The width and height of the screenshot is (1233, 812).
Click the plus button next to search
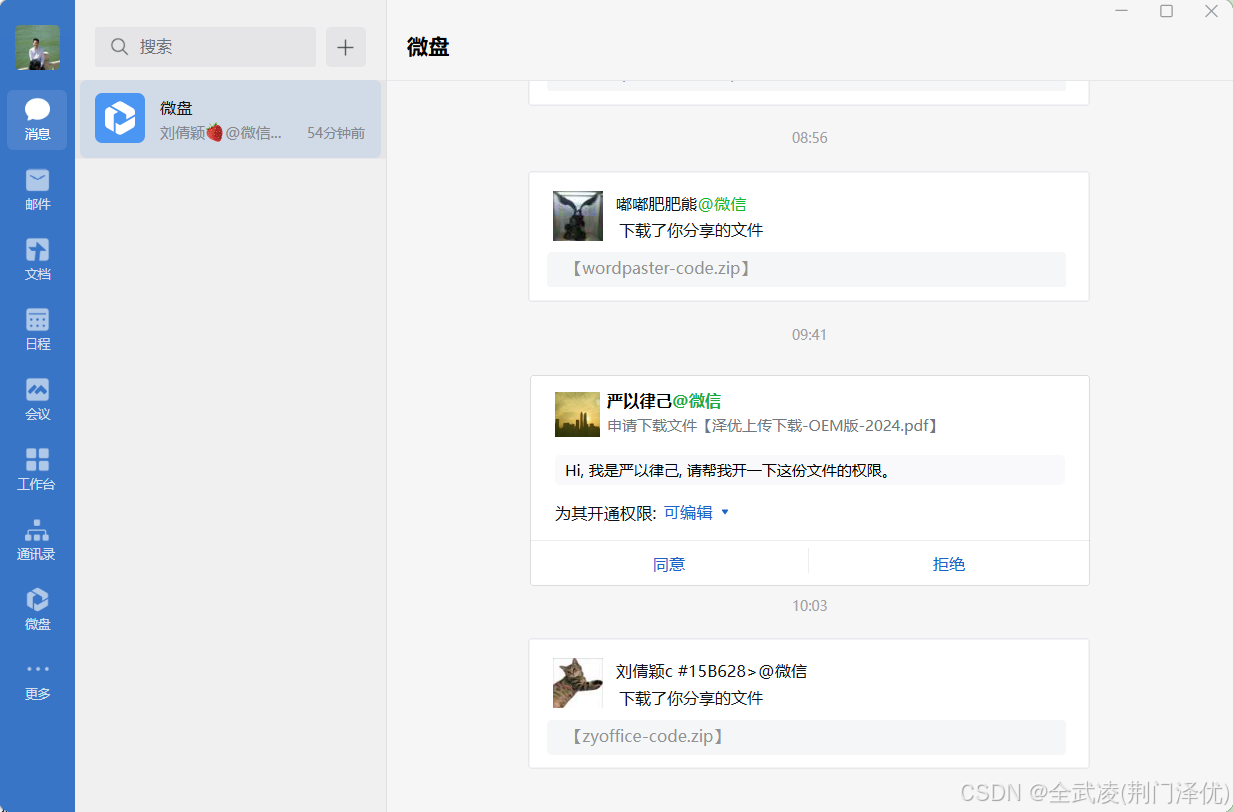(345, 47)
